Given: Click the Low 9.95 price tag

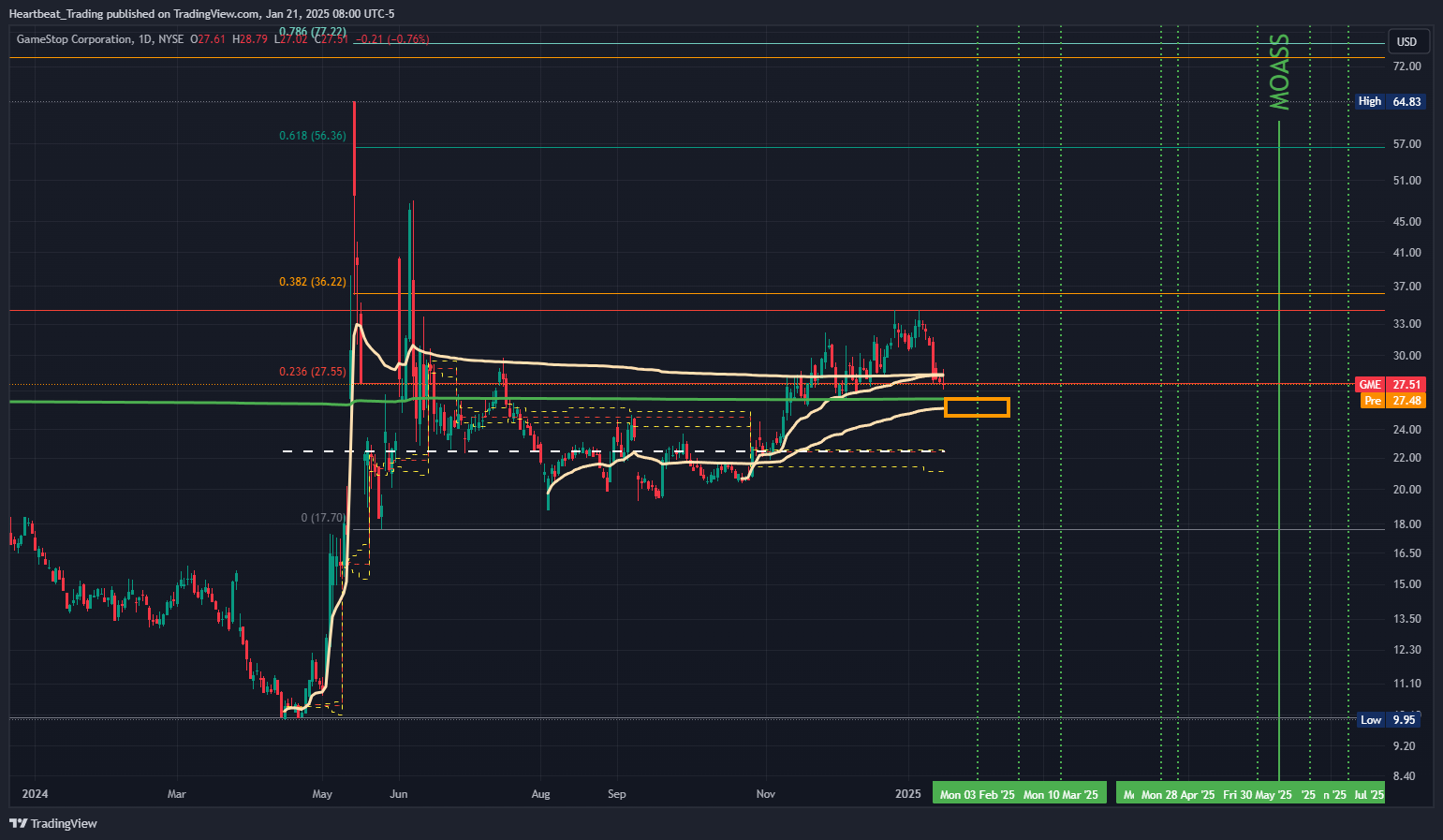Looking at the screenshot, I should coord(1389,720).
